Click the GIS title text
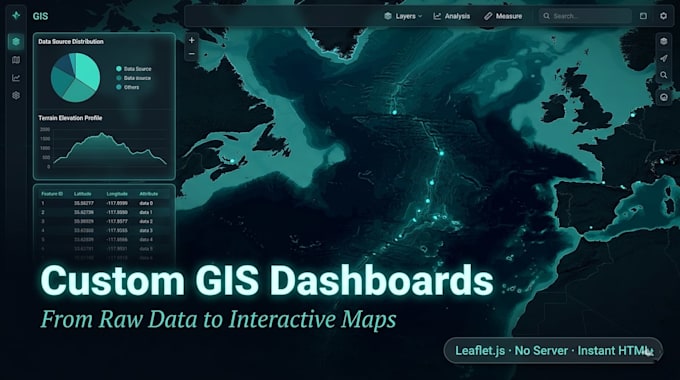The width and height of the screenshot is (680, 380). (40, 16)
